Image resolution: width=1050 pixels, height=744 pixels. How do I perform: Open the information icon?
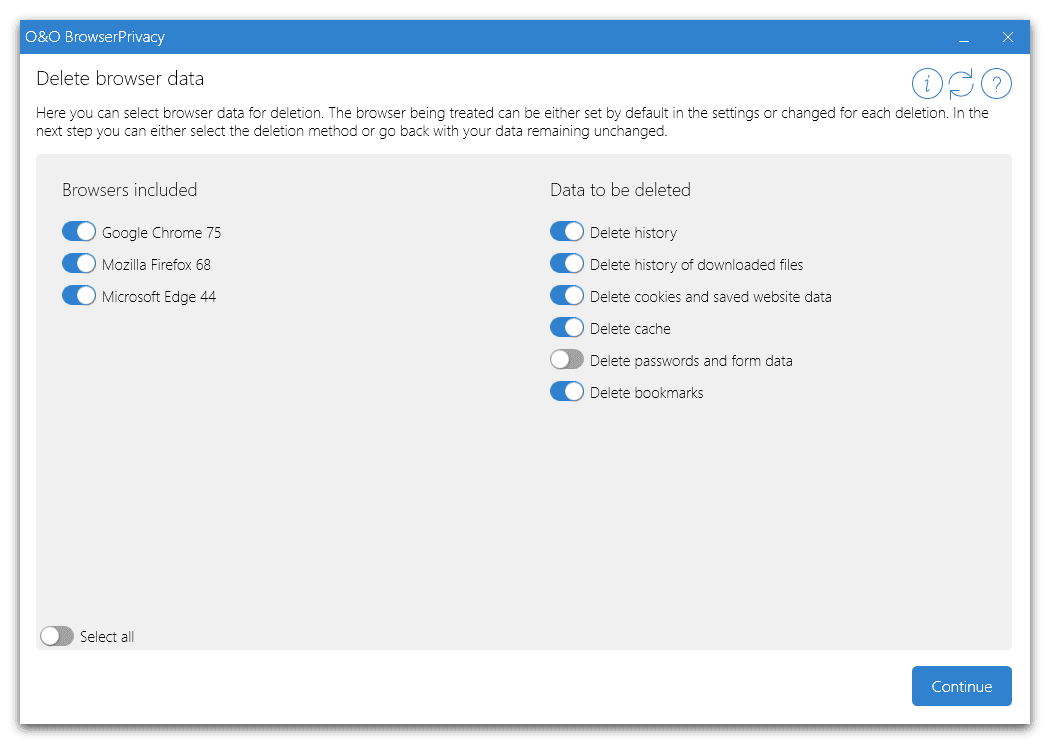(927, 84)
